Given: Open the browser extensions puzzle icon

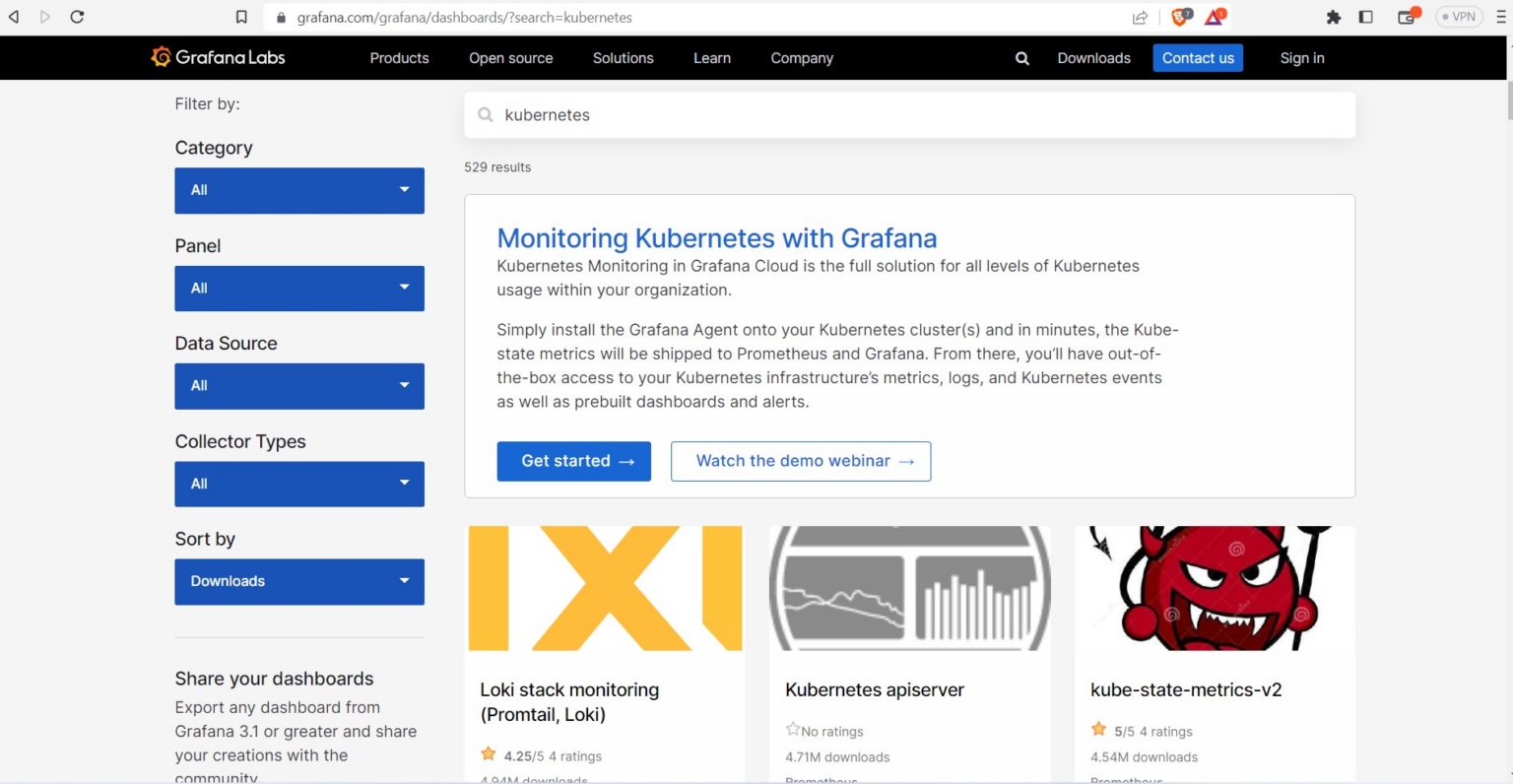Looking at the screenshot, I should 1335,17.
